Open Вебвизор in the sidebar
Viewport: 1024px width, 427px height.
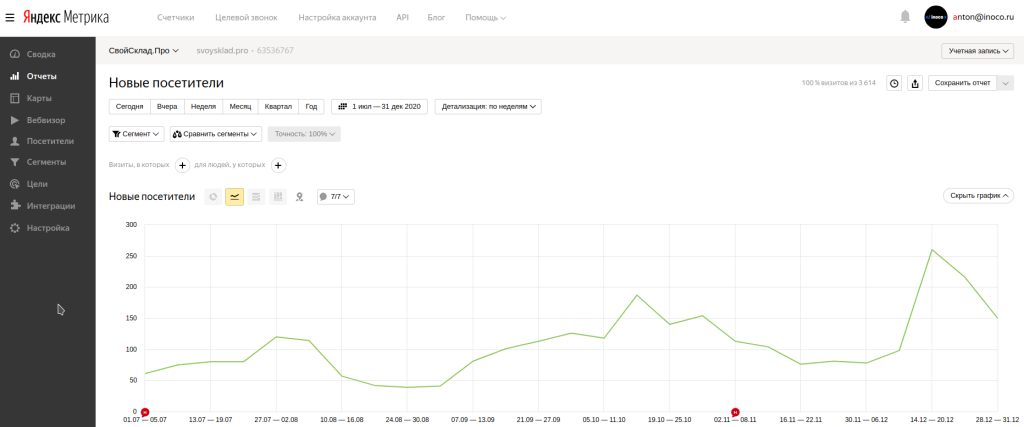pyautogui.click(x=46, y=120)
